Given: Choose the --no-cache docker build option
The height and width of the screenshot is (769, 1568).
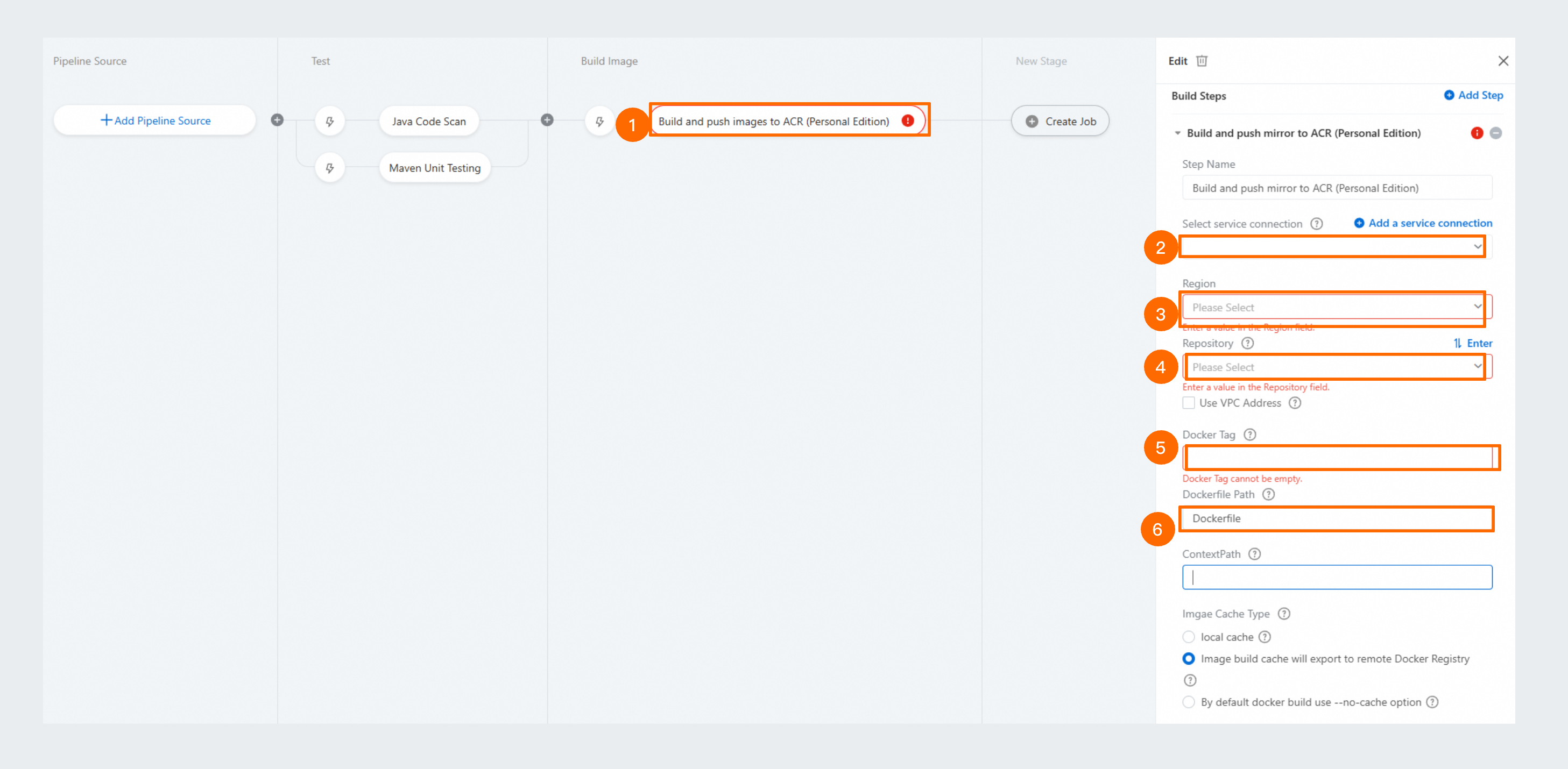Looking at the screenshot, I should (x=1189, y=702).
